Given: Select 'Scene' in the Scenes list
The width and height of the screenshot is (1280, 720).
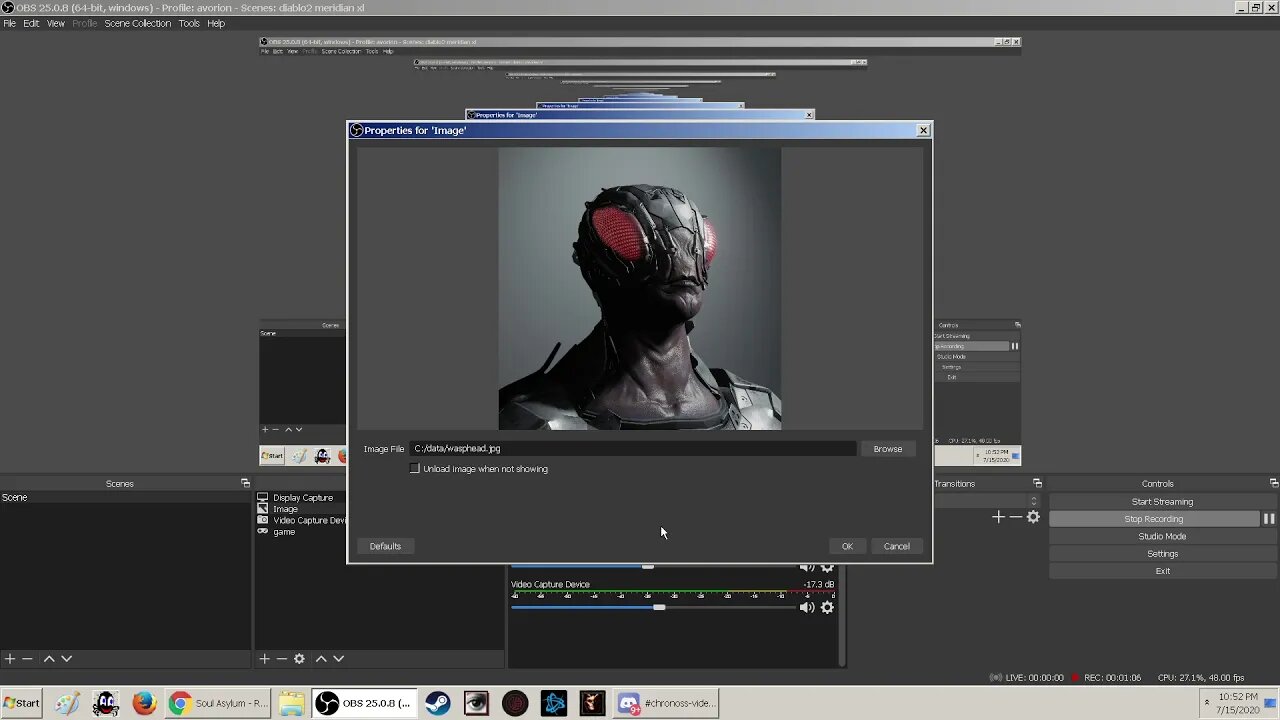Looking at the screenshot, I should coord(14,497).
